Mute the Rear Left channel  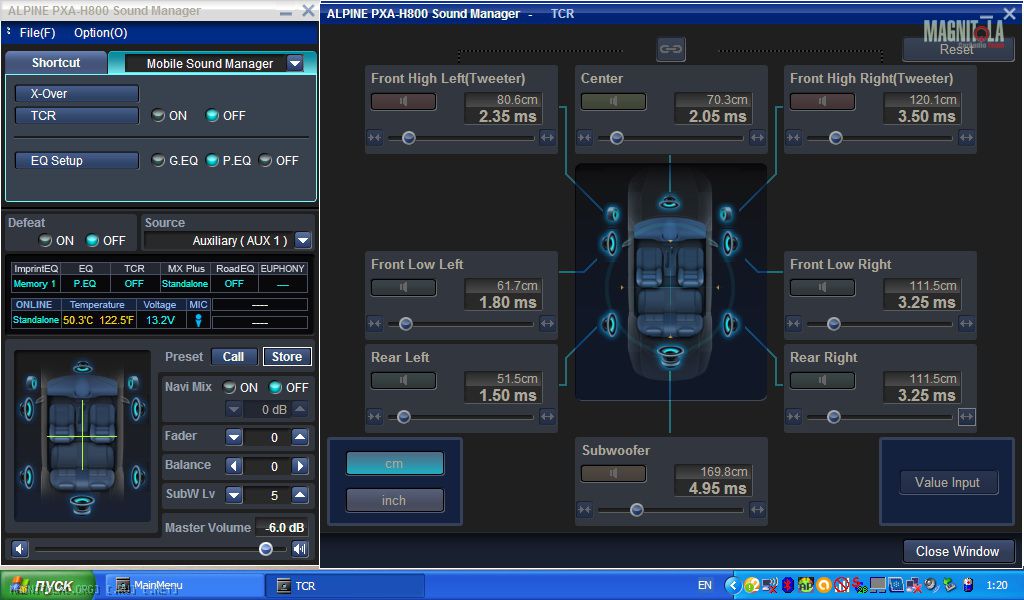(x=403, y=380)
